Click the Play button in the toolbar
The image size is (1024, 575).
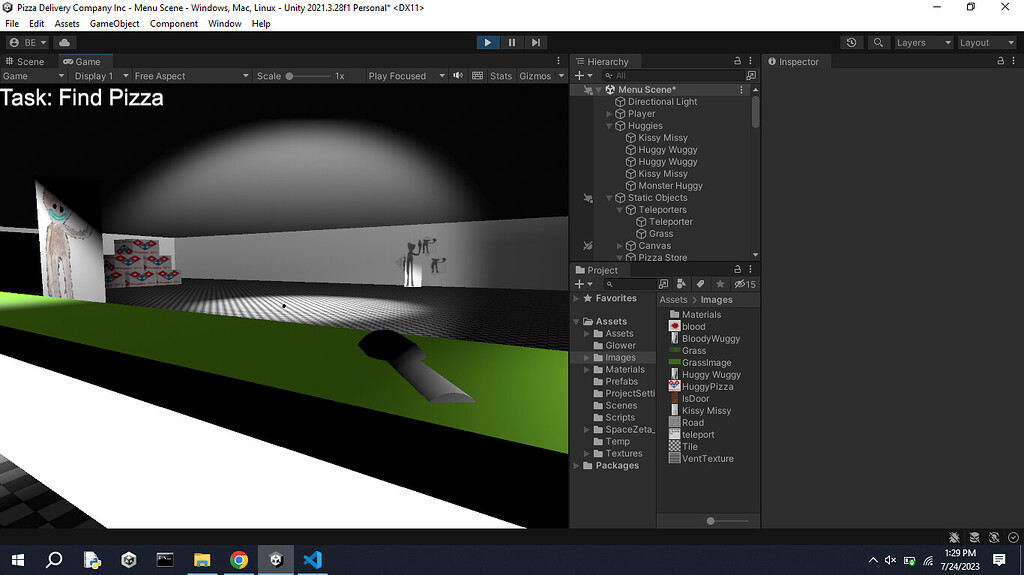pyautogui.click(x=487, y=42)
